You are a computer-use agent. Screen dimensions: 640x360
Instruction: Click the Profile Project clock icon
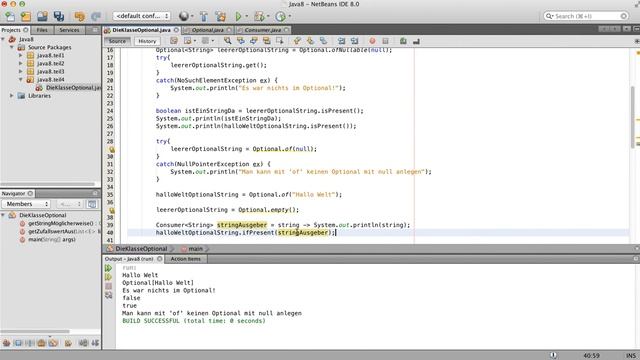pyautogui.click(x=280, y=16)
